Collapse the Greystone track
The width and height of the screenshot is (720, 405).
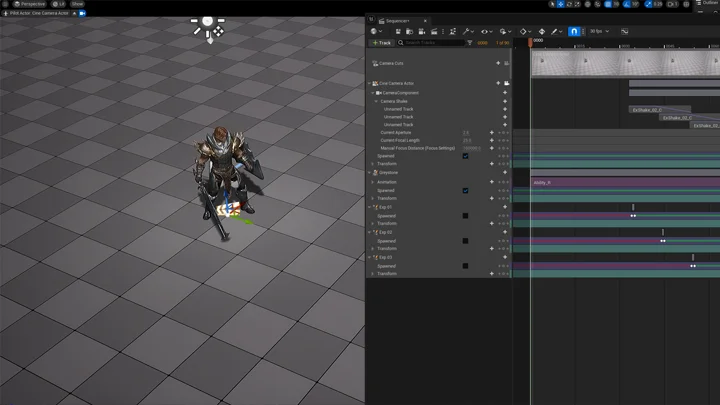pyautogui.click(x=369, y=173)
